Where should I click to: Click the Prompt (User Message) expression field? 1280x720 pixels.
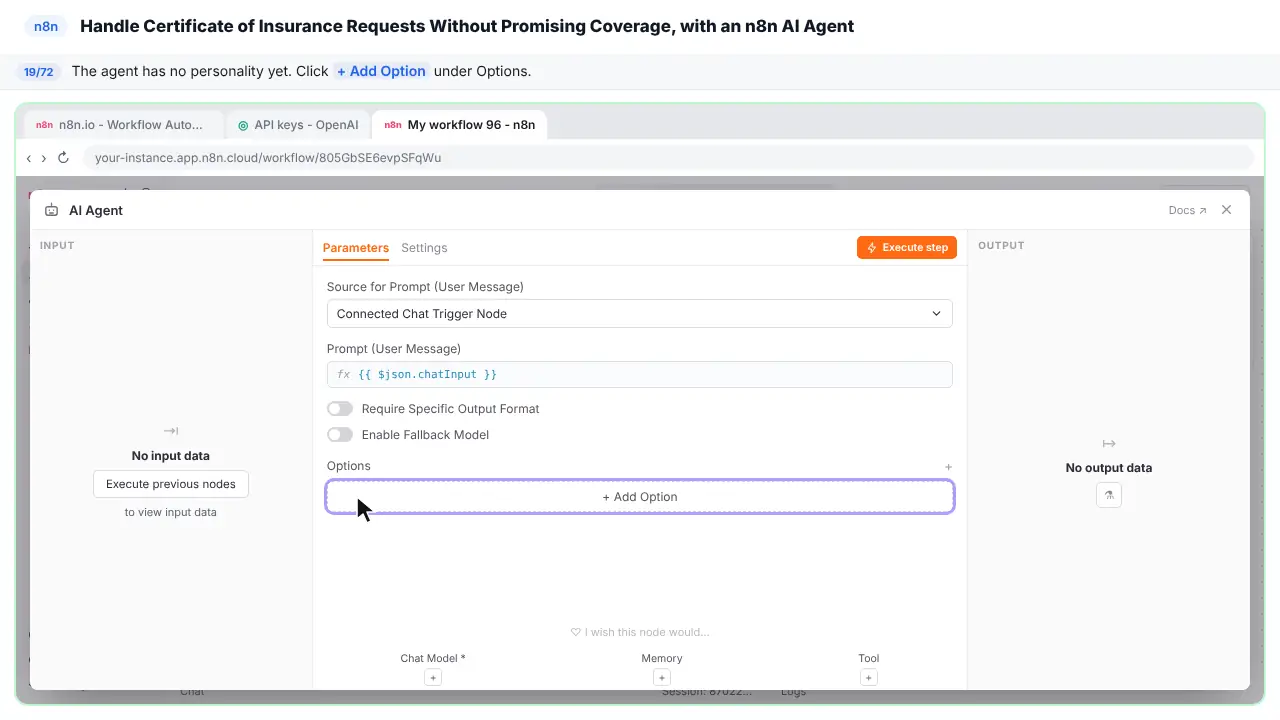point(640,374)
